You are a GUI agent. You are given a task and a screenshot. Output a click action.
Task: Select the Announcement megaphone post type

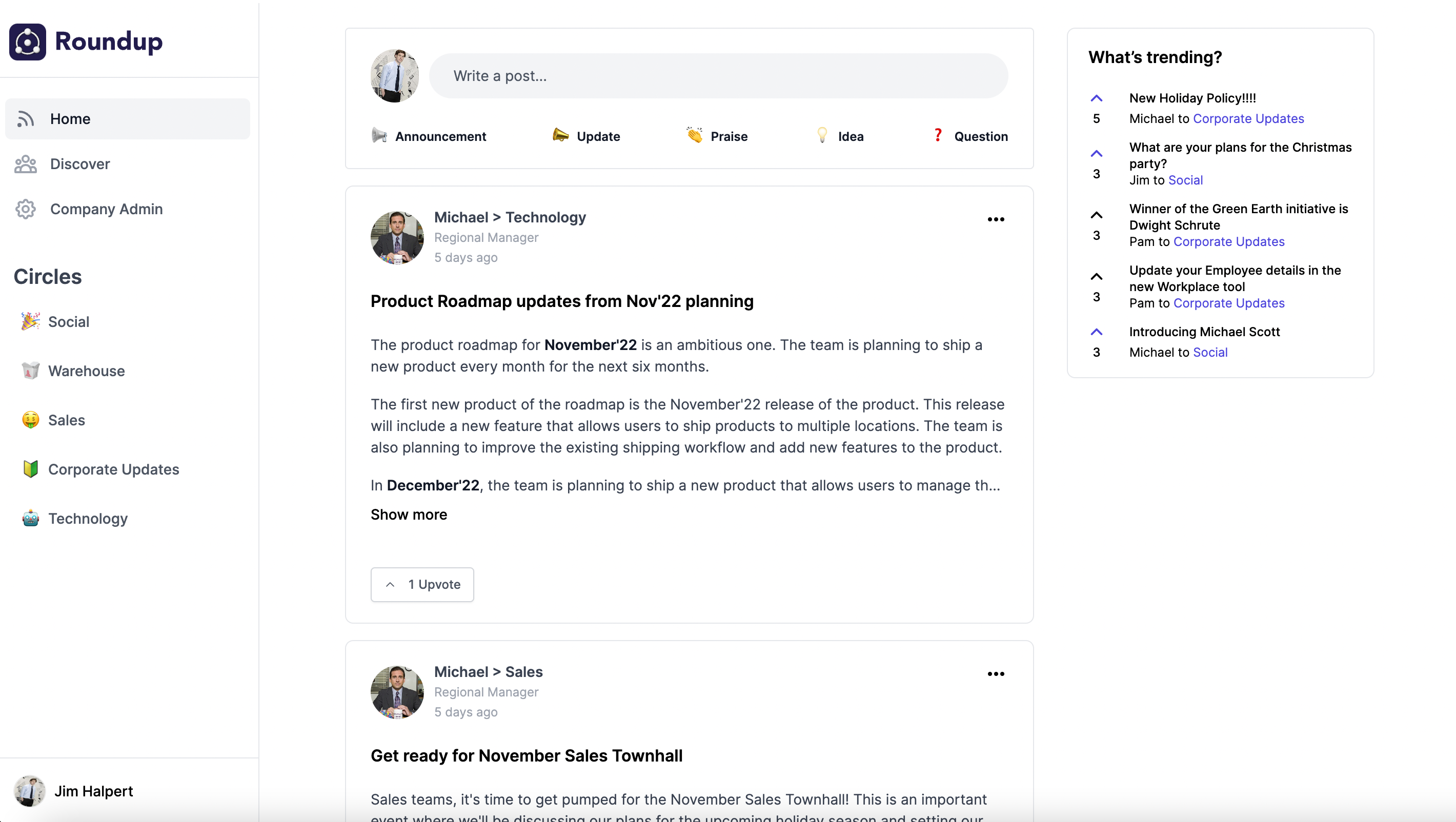(x=379, y=136)
